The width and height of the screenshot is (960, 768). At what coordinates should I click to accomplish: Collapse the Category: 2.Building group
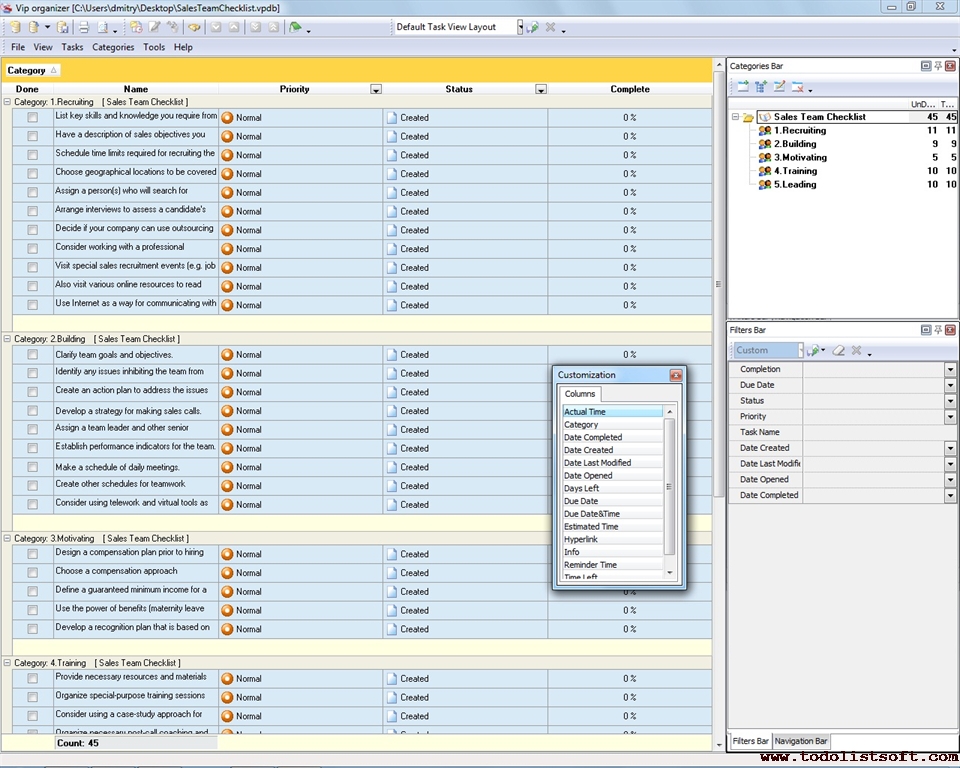[x=8, y=339]
